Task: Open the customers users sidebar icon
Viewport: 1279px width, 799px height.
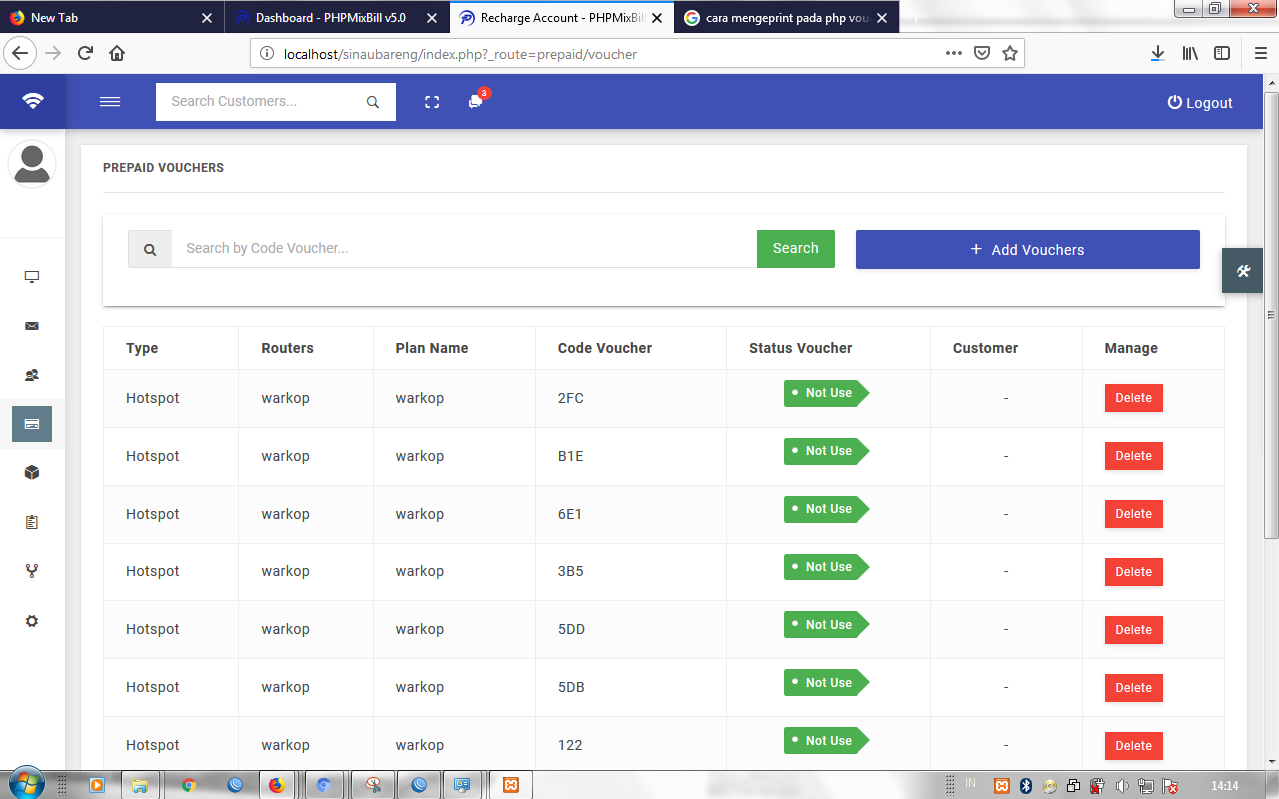Action: coord(32,375)
